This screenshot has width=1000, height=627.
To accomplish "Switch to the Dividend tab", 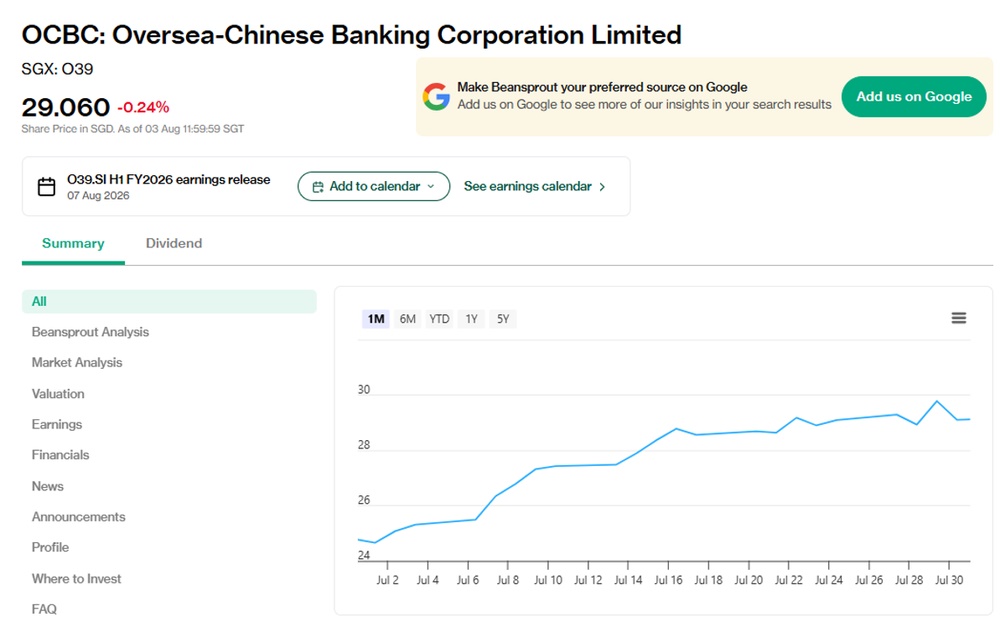I will pyautogui.click(x=173, y=243).
